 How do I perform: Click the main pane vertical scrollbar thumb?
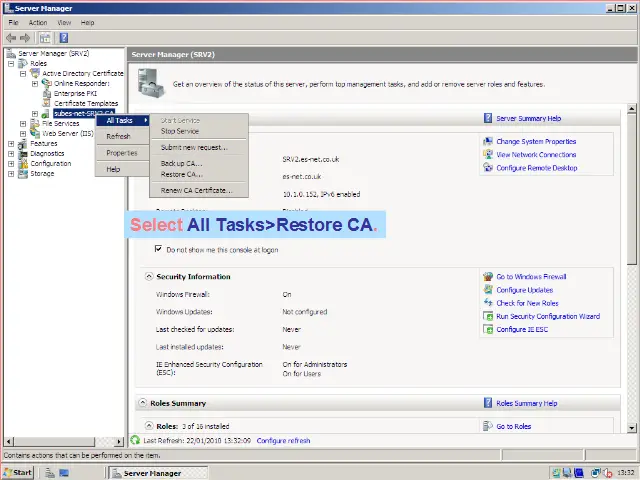(x=631, y=190)
